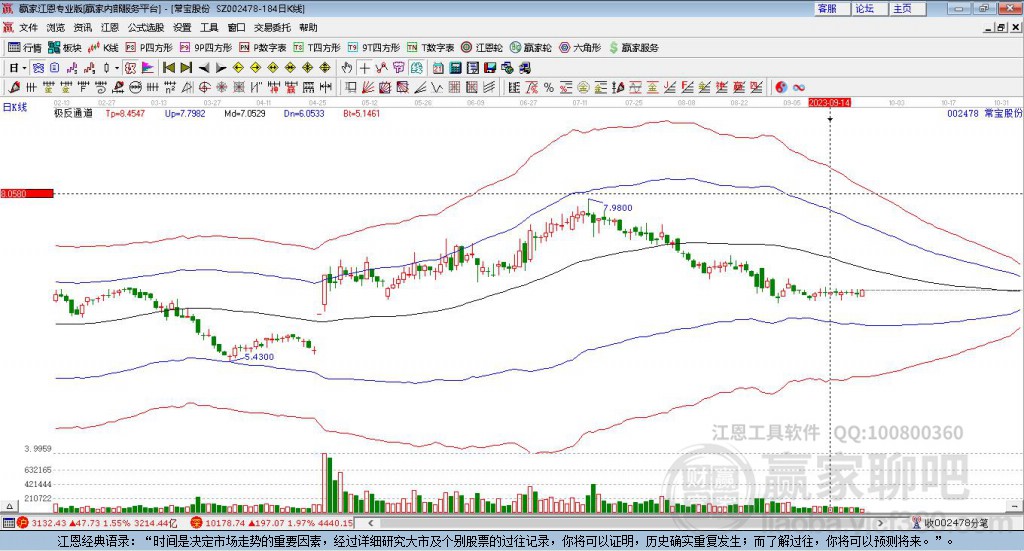Open the P四方形 tool

[149, 48]
